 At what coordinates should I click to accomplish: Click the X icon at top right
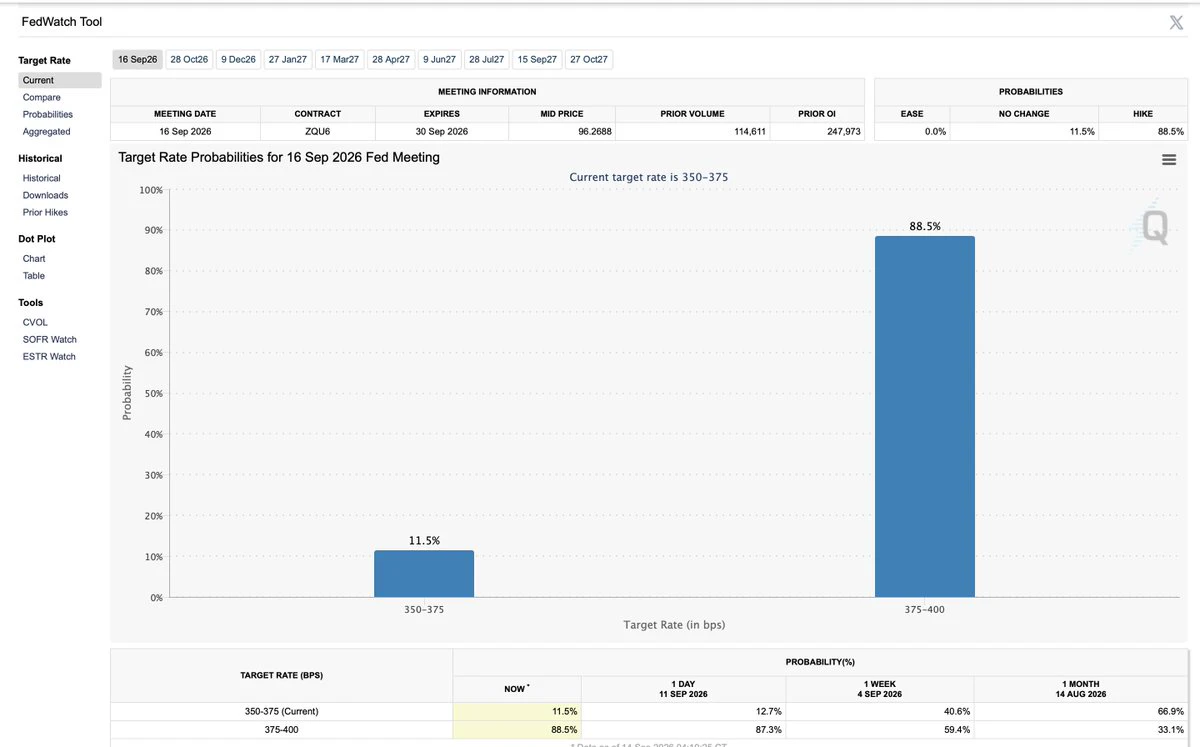pos(1176,22)
